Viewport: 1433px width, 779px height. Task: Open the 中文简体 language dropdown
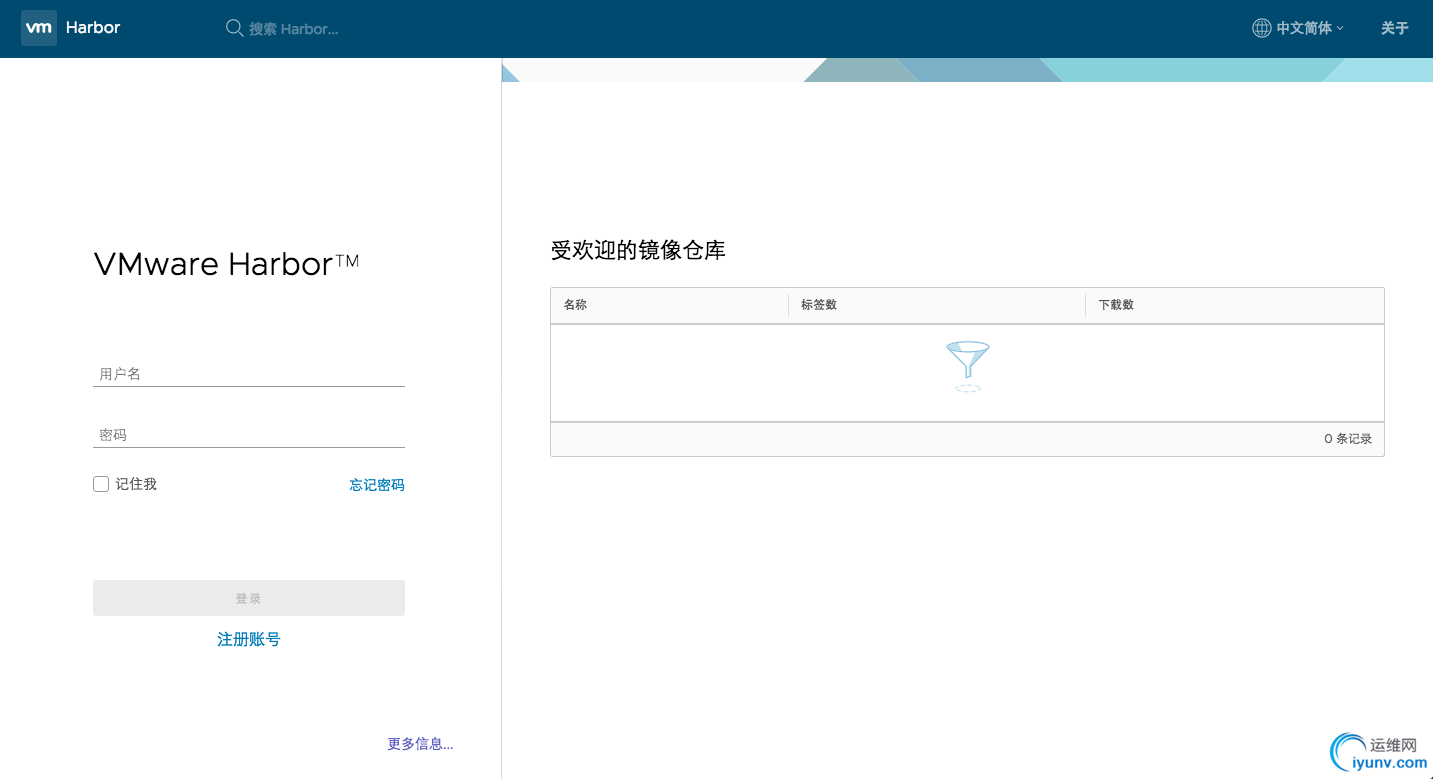pyautogui.click(x=1299, y=28)
